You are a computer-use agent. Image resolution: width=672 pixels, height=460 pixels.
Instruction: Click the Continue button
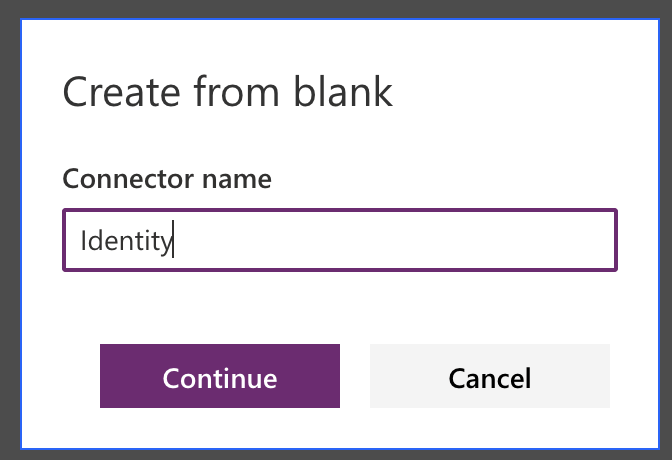click(x=220, y=376)
